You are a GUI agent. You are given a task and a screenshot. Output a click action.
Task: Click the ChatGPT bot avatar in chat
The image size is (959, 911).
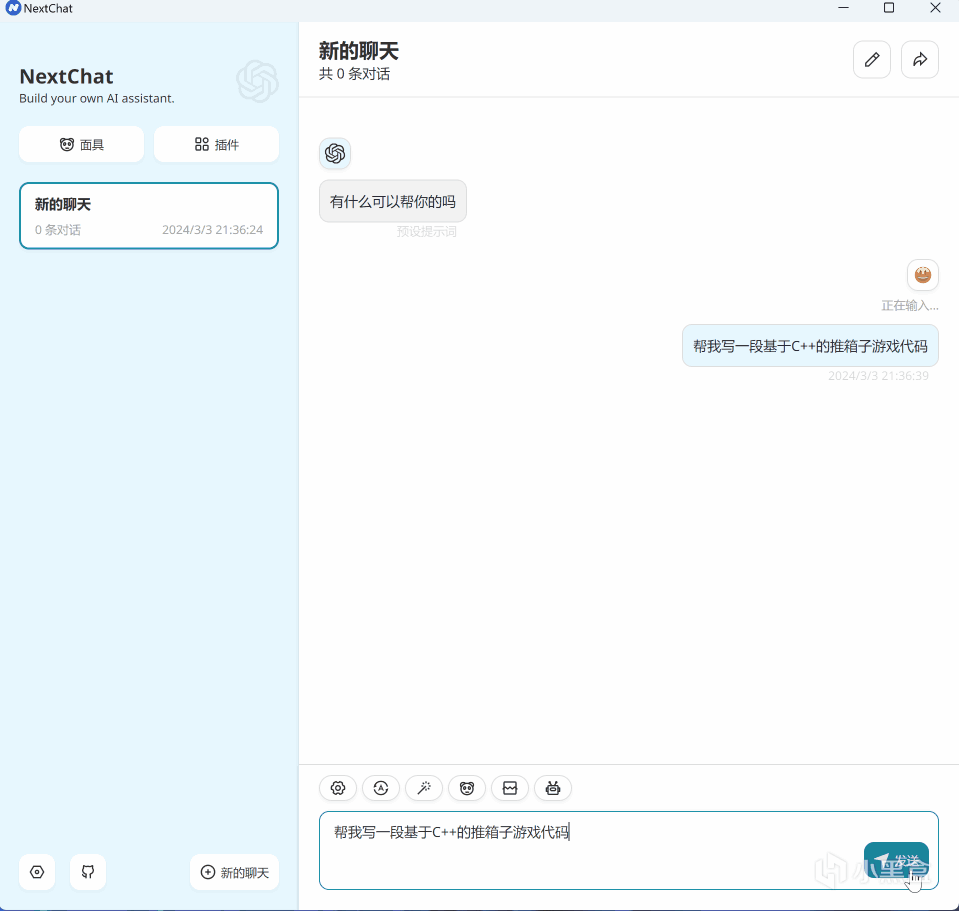335,153
